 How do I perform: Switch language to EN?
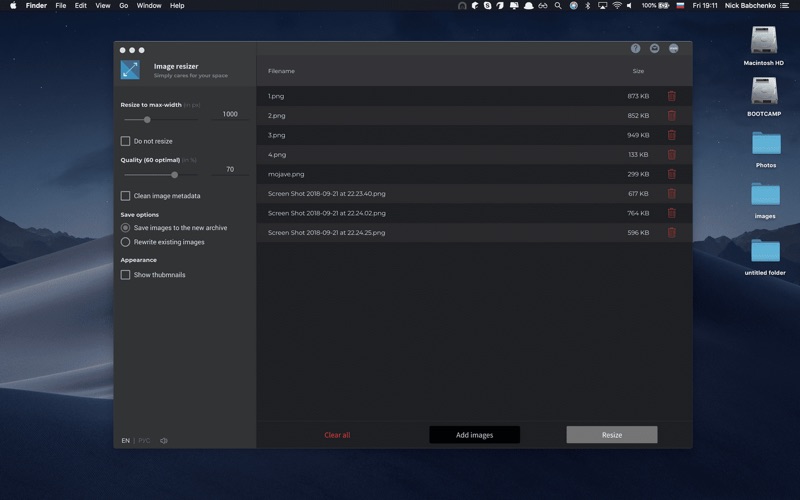tap(126, 440)
